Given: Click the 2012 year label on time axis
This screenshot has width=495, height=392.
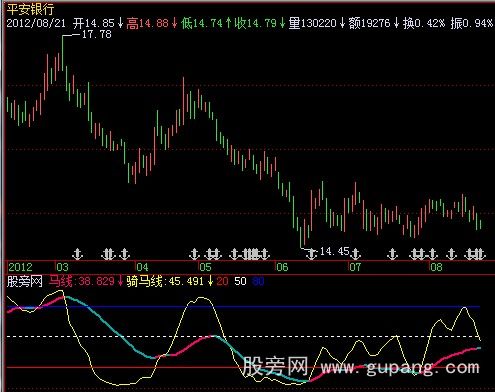Looking at the screenshot, I should 20,267.
